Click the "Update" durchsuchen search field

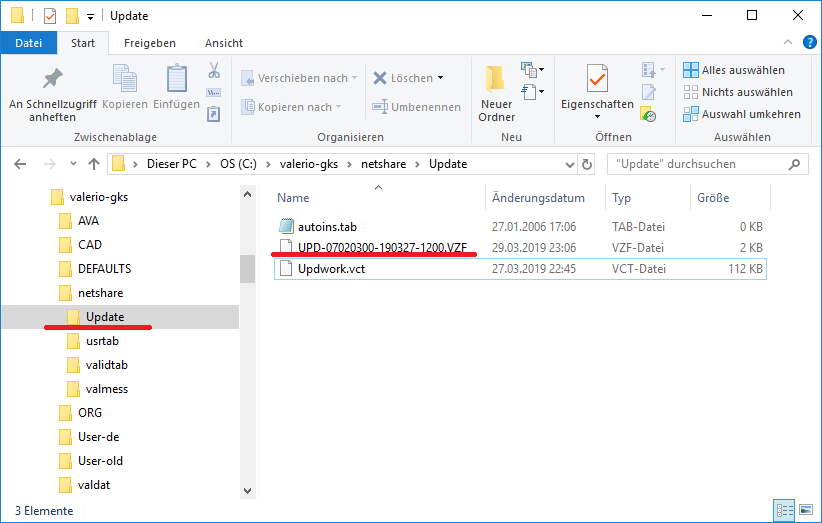[x=700, y=164]
